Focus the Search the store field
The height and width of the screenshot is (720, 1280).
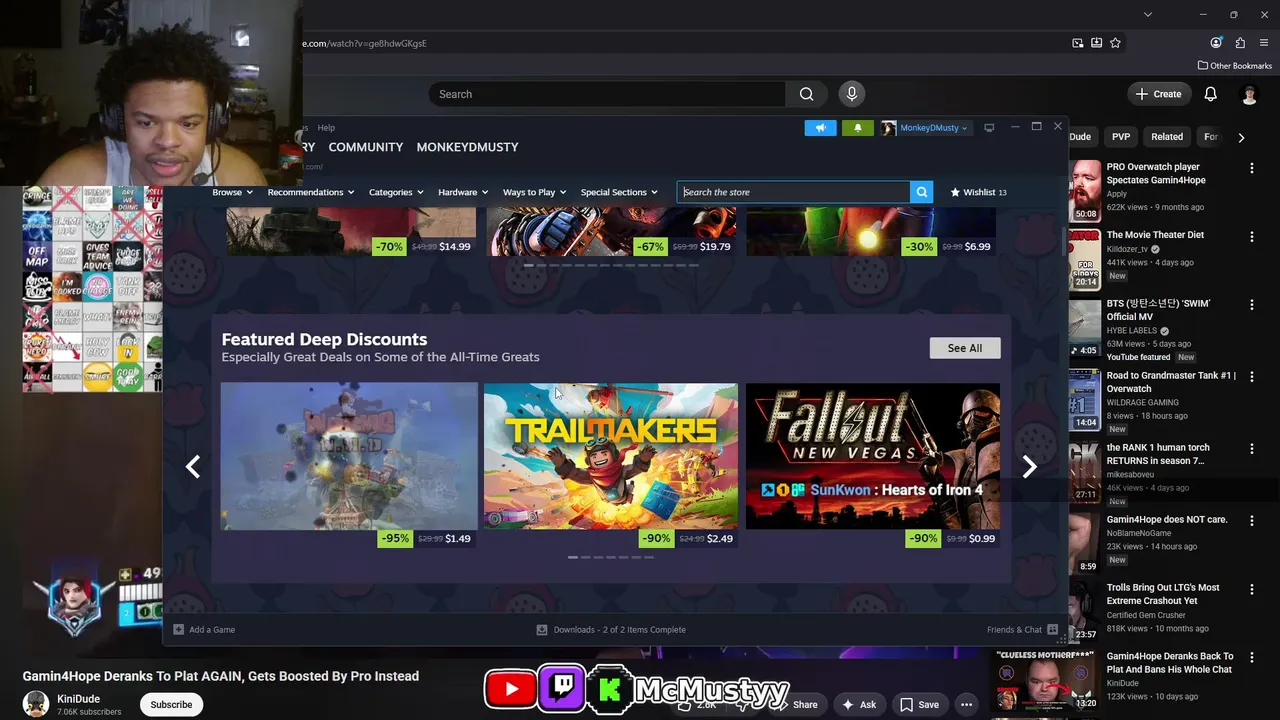coord(794,192)
